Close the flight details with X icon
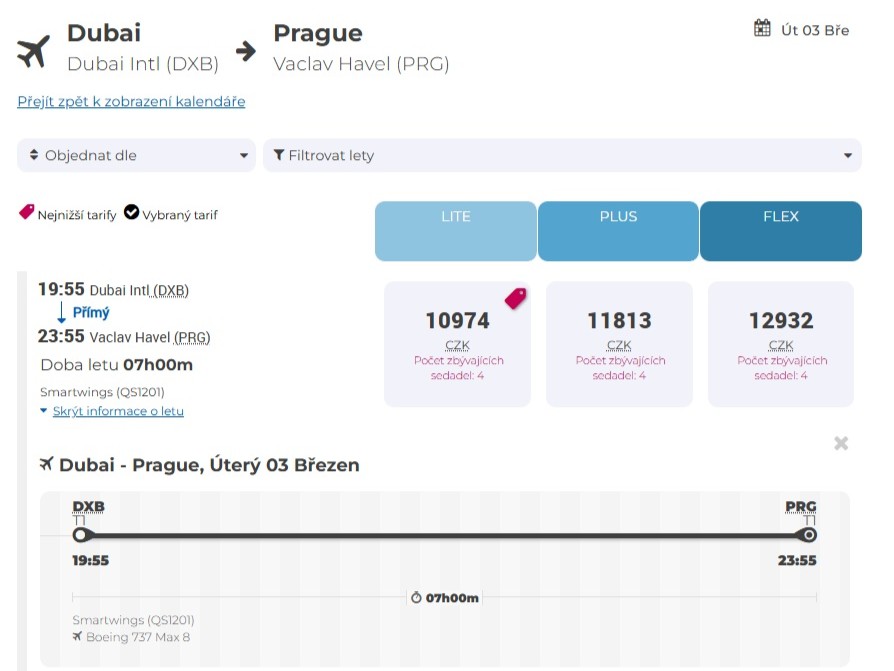This screenshot has width=894, height=671. tap(841, 443)
